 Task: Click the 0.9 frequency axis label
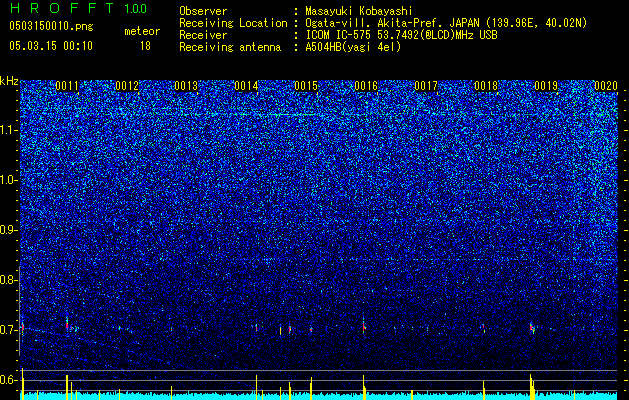click(8, 230)
